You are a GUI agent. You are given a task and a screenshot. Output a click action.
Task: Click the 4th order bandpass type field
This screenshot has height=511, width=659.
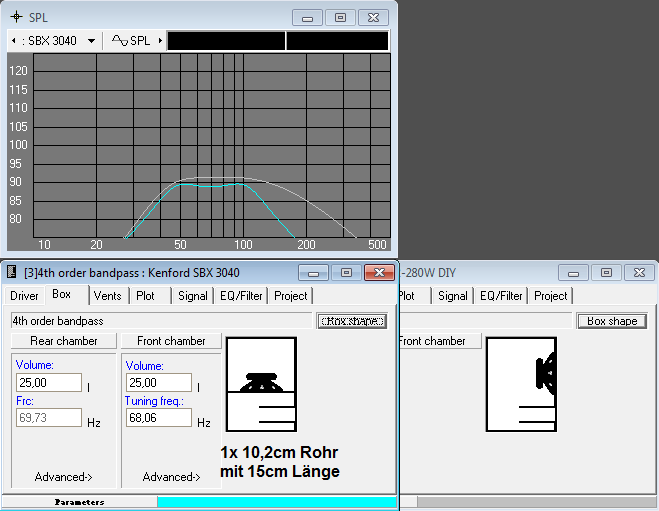[161, 321]
